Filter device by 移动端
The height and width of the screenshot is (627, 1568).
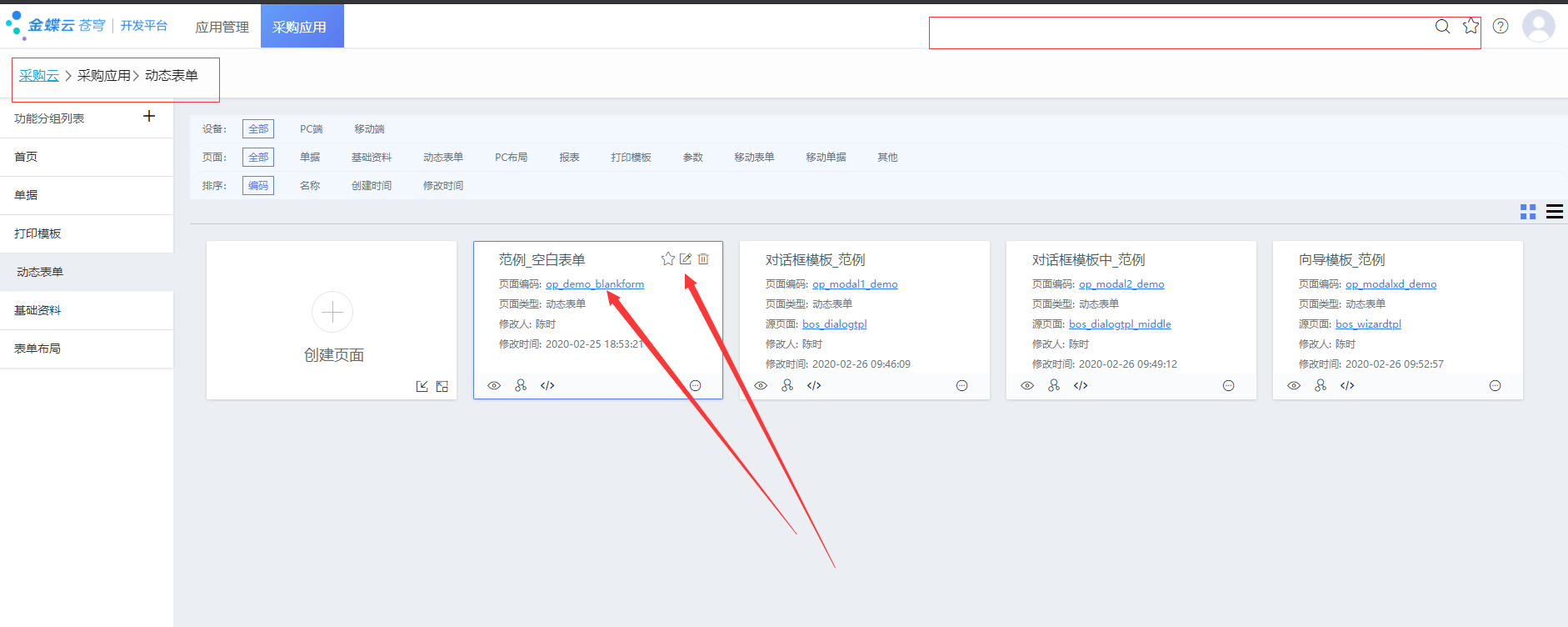coord(369,129)
